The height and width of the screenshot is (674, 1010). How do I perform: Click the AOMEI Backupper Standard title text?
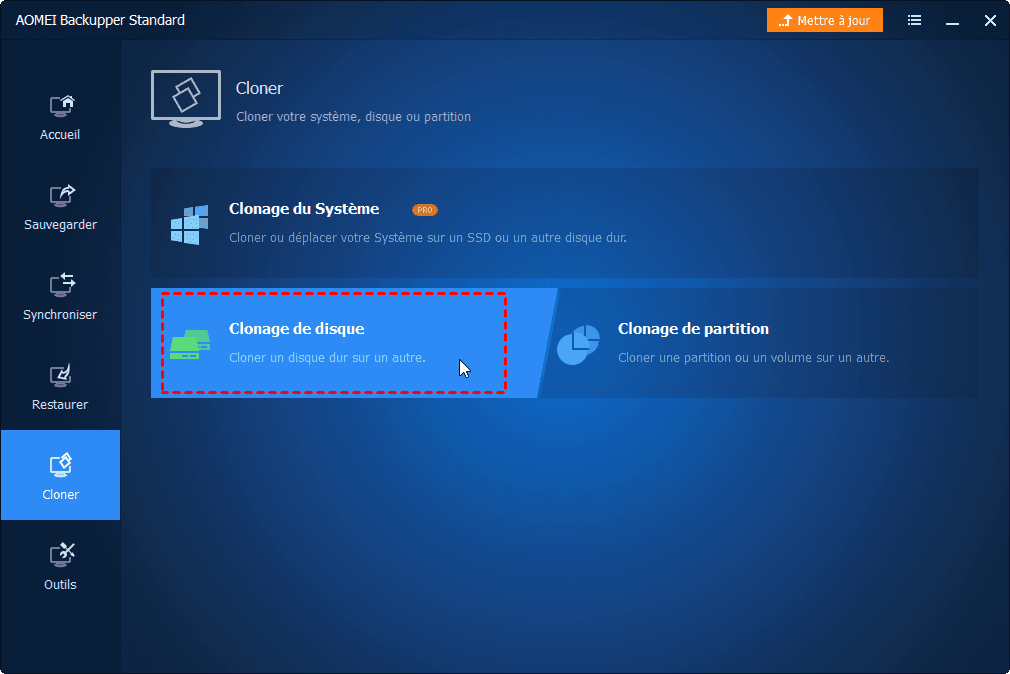(100, 21)
